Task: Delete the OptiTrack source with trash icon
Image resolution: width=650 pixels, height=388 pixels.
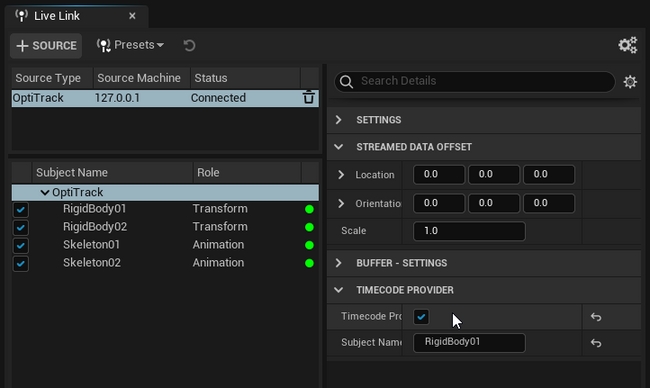Action: tap(308, 98)
